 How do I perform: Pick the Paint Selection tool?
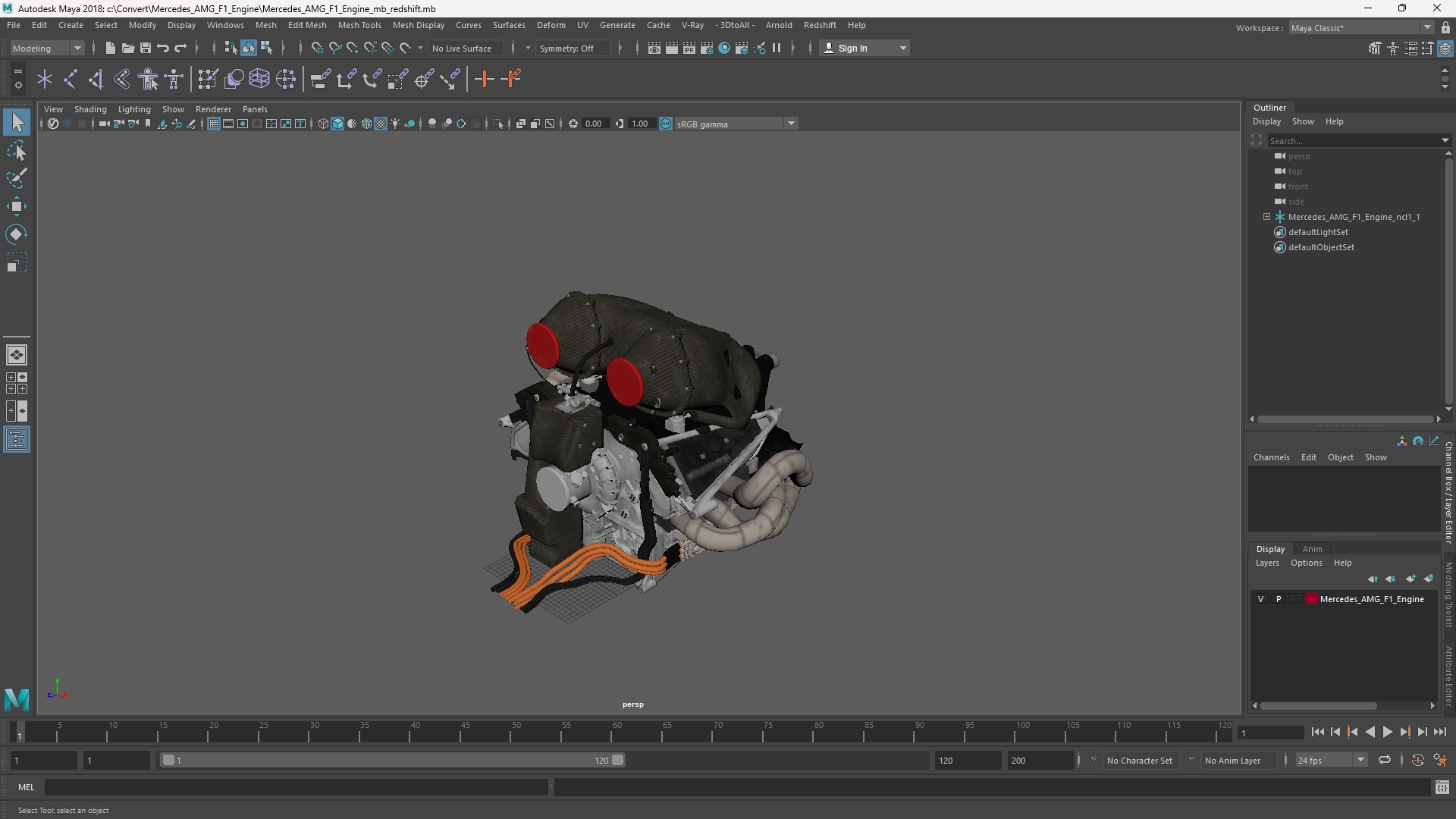[17, 179]
